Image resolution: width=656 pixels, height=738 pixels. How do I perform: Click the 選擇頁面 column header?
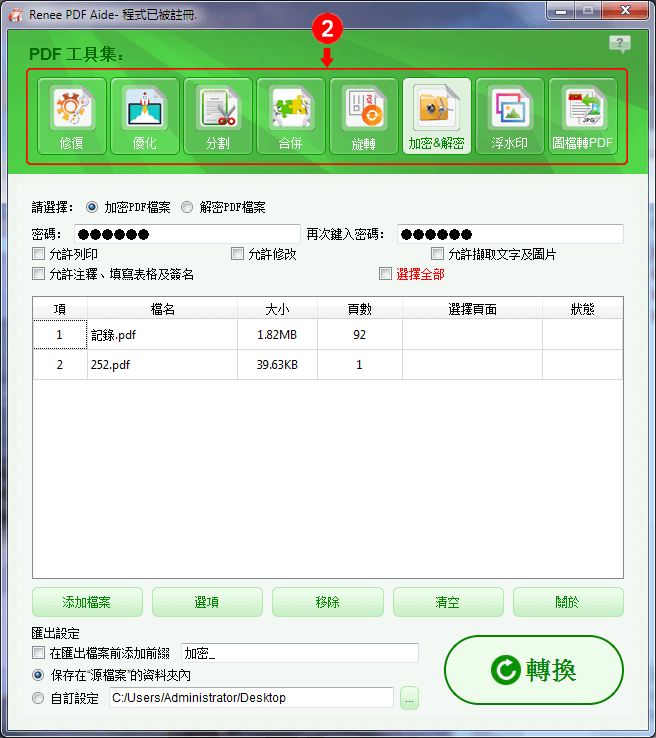click(472, 309)
